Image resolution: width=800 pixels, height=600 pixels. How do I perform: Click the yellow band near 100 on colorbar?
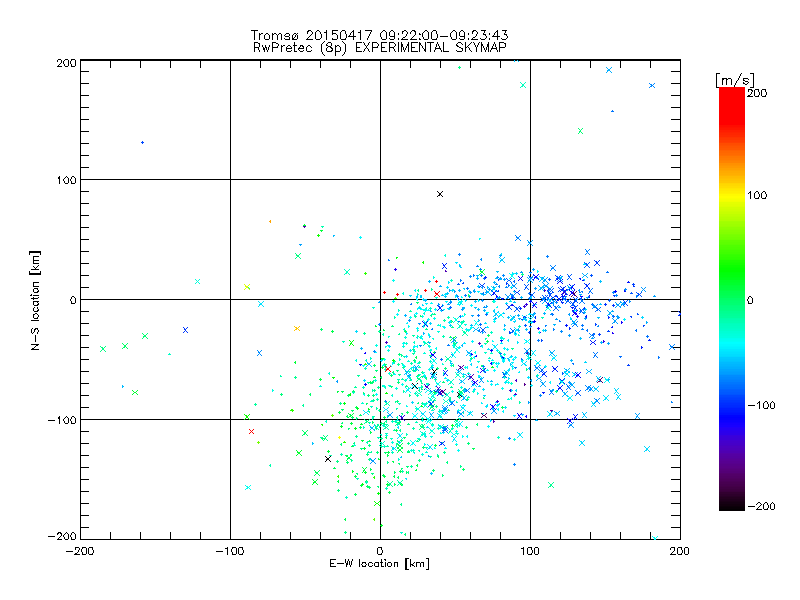coord(732,195)
